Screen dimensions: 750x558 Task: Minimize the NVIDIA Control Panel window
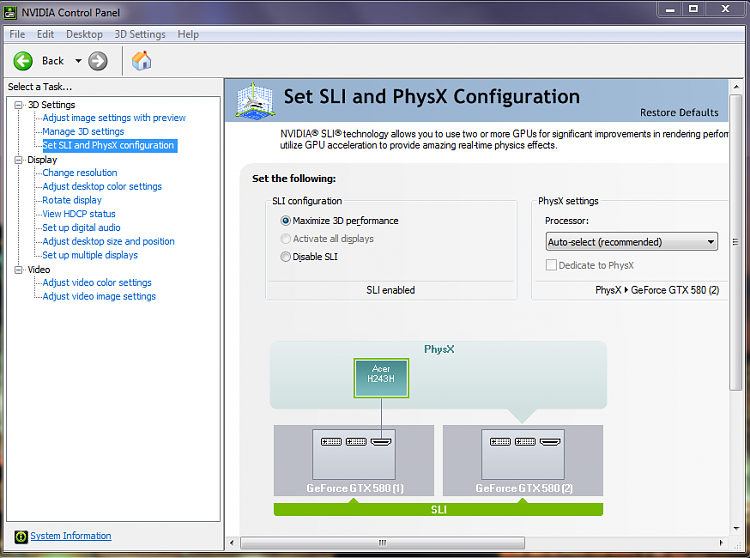[671, 9]
